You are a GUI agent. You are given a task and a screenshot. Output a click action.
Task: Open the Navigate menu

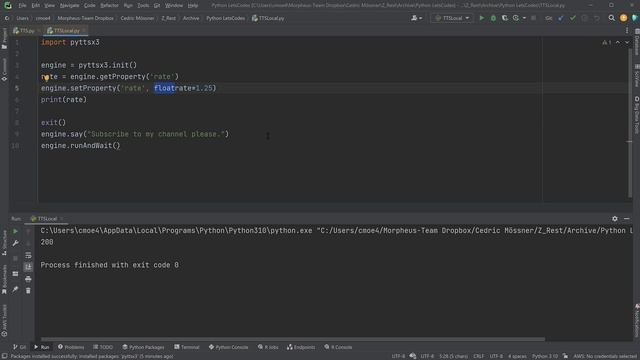pos(69,5)
